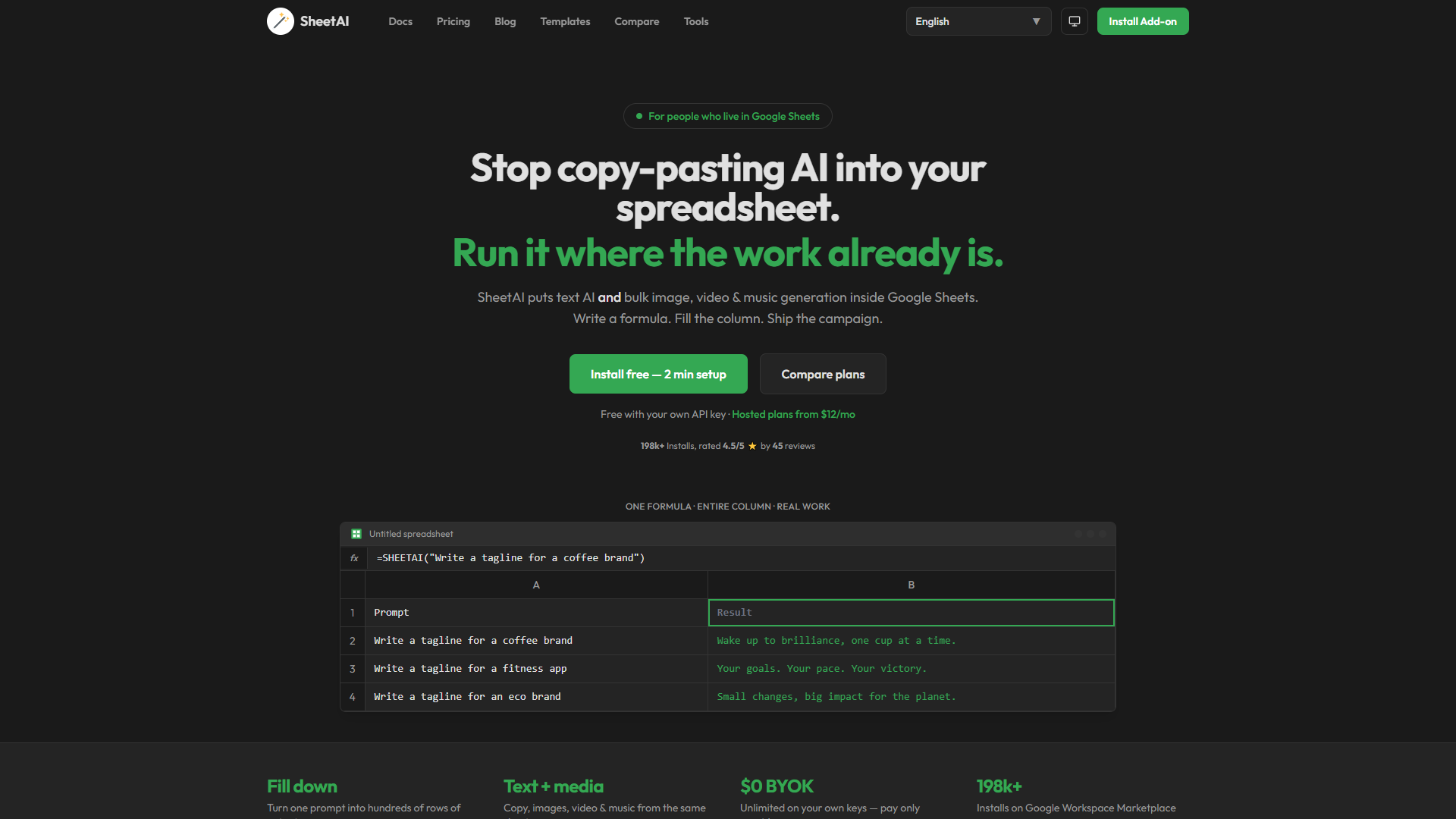Viewport: 1456px width, 819px height.
Task: Click the '198k+ Installs, rated 4.5/5' text
Action: (692, 446)
